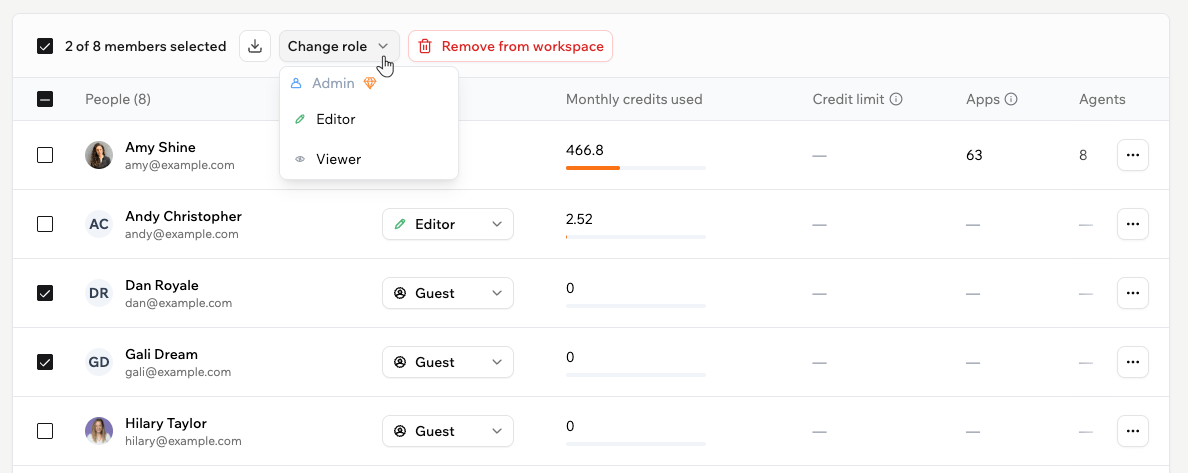Close the Change role dropdown
Screen dimensions: 1188x473
[x=339, y=46]
